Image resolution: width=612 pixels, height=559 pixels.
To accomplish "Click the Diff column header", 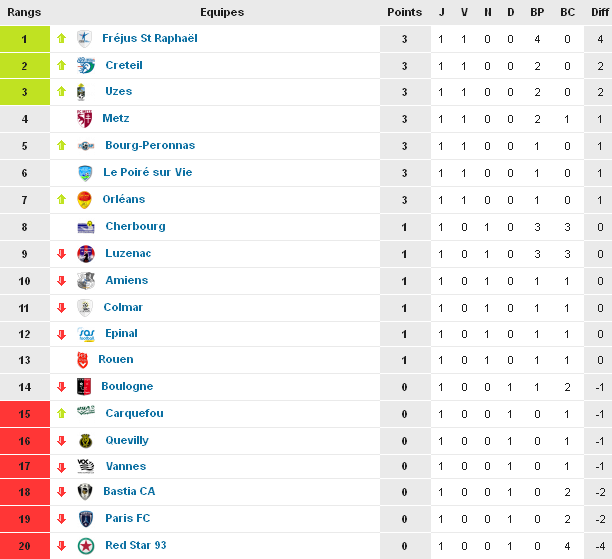I will point(599,12).
